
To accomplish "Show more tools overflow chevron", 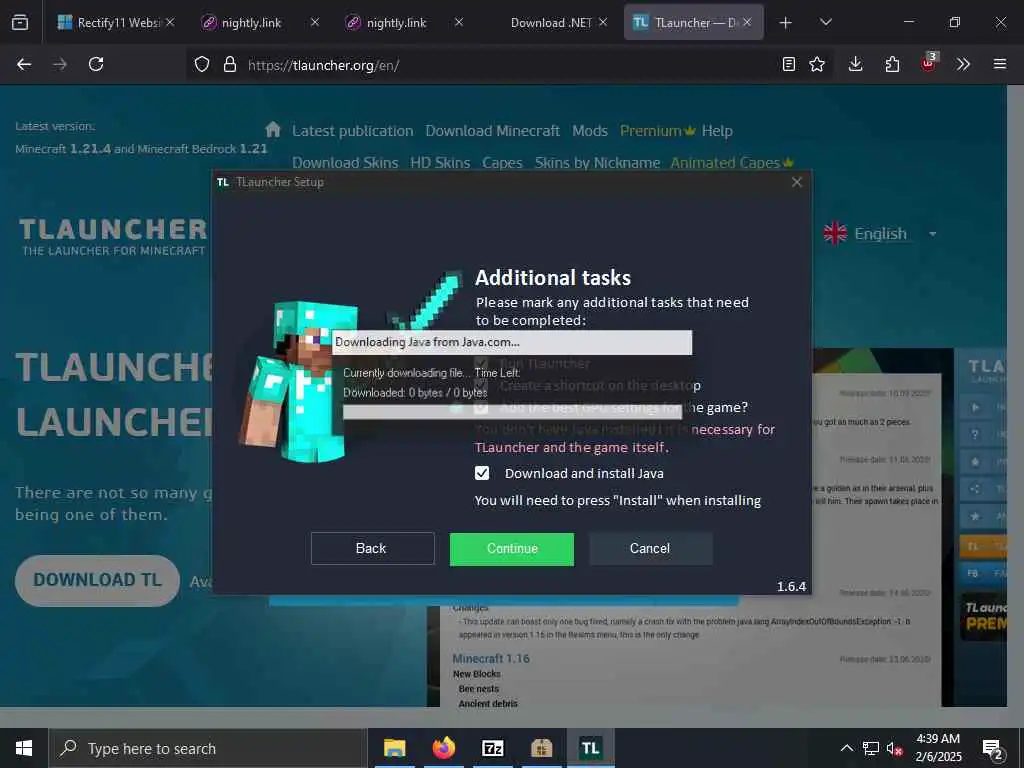I will [963, 64].
